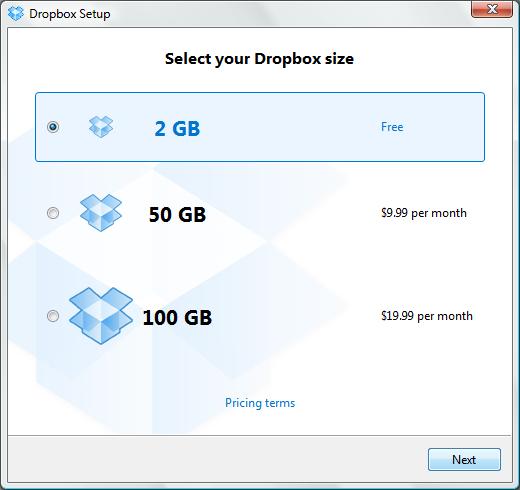The height and width of the screenshot is (490, 520).
Task: Click the "Dropbox Setup" title bar text
Action: pos(70,14)
